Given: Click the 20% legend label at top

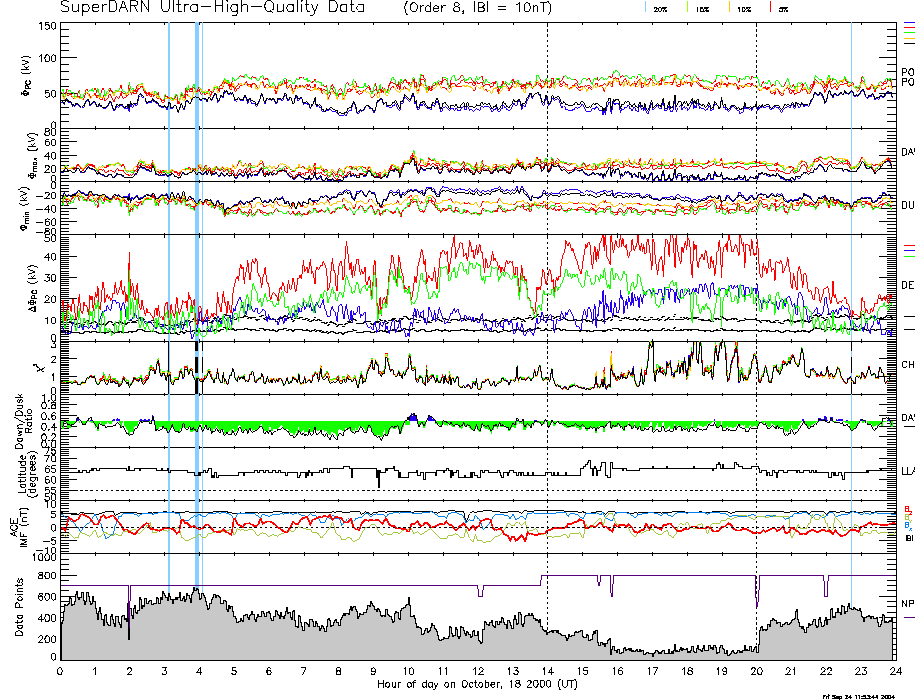Looking at the screenshot, I should coord(661,8).
